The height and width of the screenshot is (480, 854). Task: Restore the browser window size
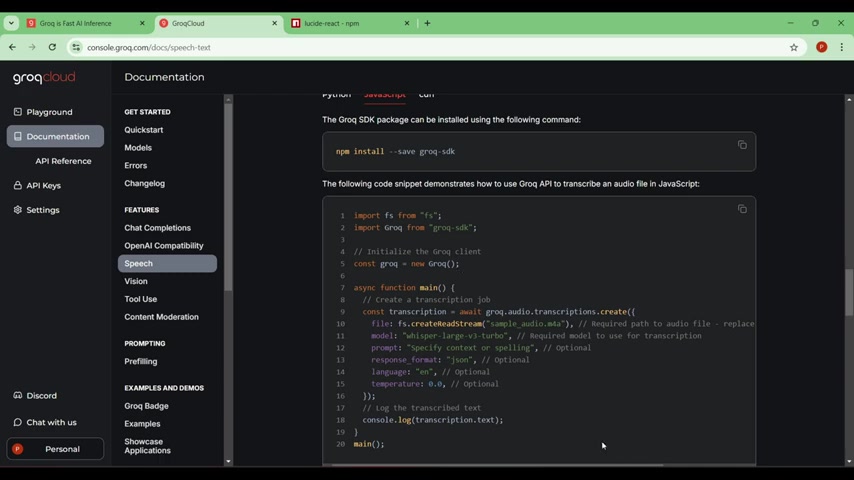815,23
